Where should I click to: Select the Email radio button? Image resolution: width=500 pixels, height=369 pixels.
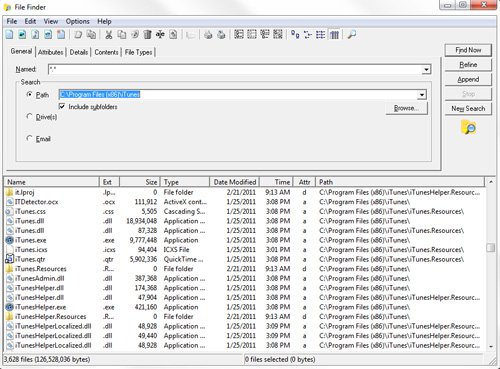coord(29,138)
